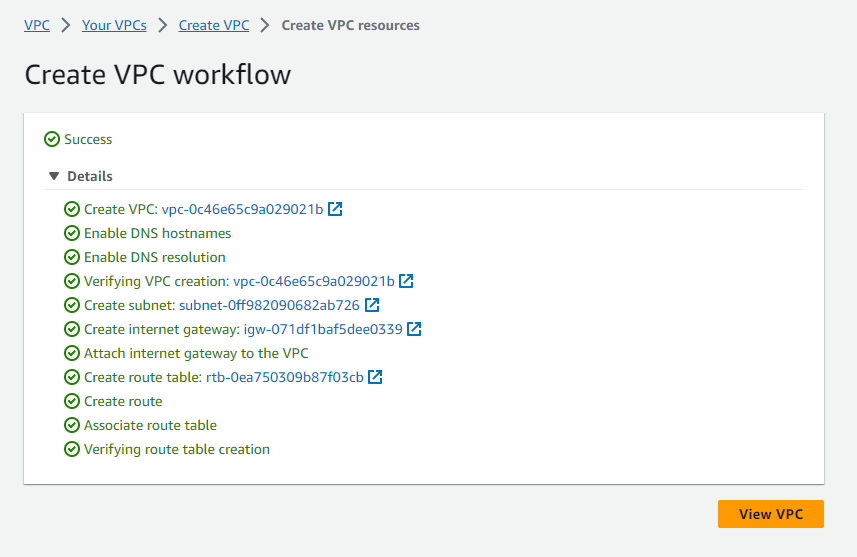Open the route table external link icon
857x557 pixels.
click(376, 377)
